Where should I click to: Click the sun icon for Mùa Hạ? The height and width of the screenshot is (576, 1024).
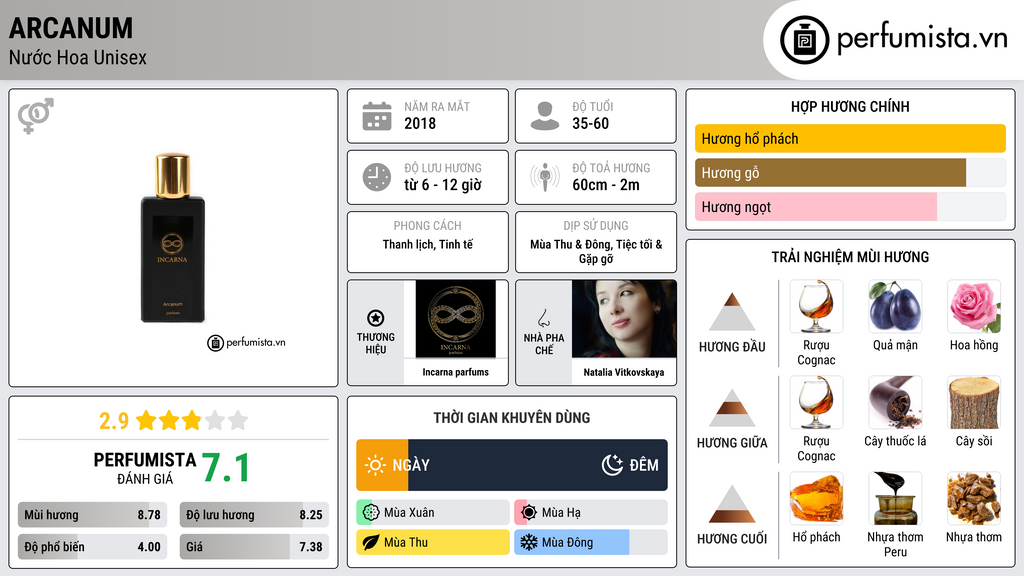(x=529, y=513)
